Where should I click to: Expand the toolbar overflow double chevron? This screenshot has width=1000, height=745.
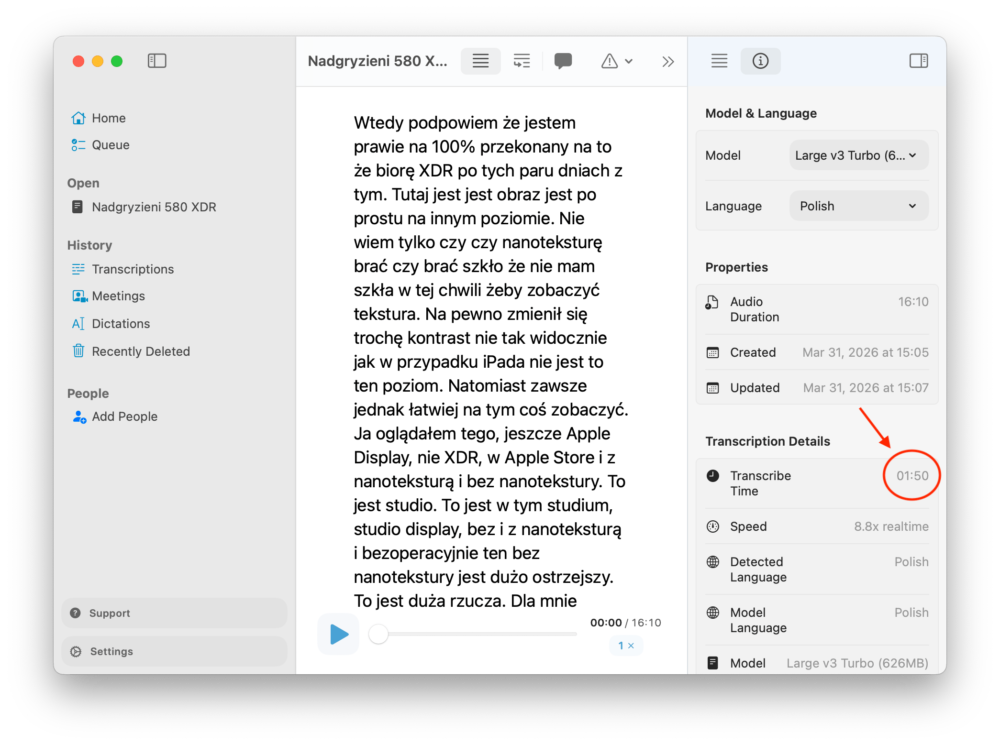[668, 61]
